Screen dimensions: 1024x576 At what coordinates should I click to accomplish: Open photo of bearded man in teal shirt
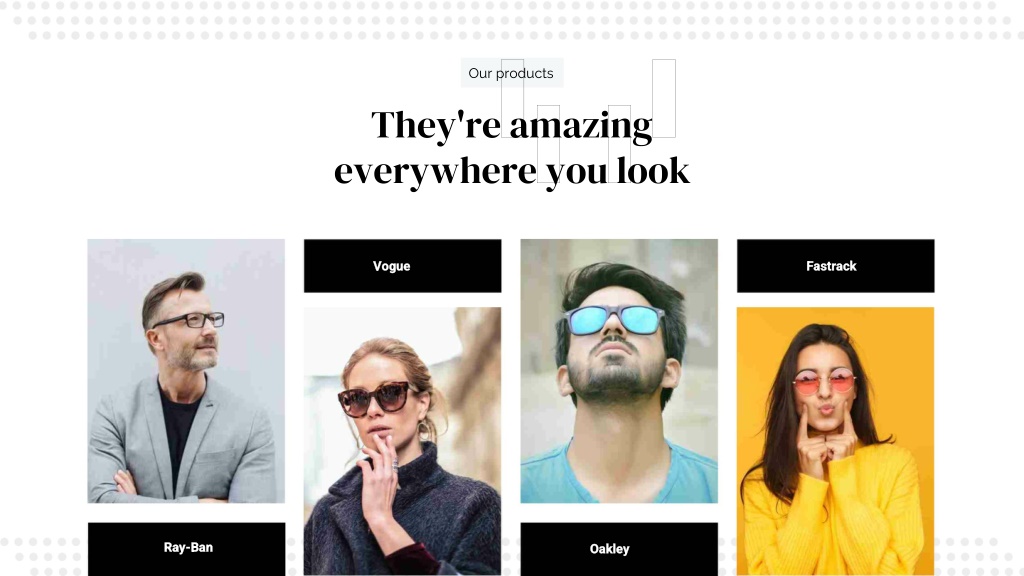pos(619,371)
